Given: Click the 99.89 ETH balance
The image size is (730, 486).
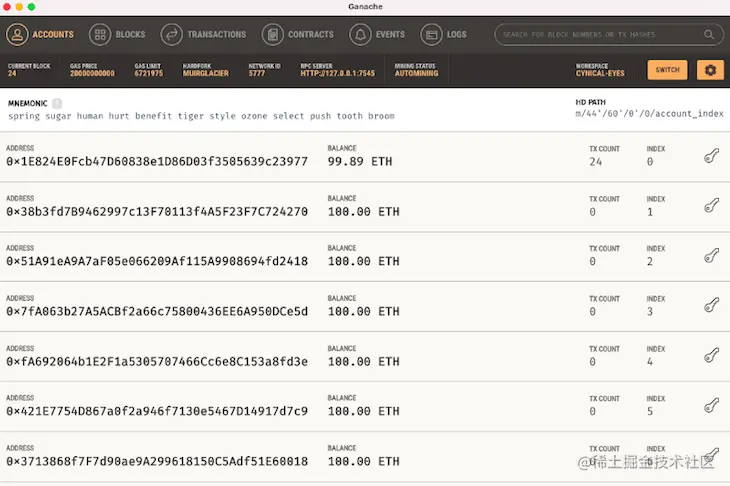Looking at the screenshot, I should click(360, 162).
